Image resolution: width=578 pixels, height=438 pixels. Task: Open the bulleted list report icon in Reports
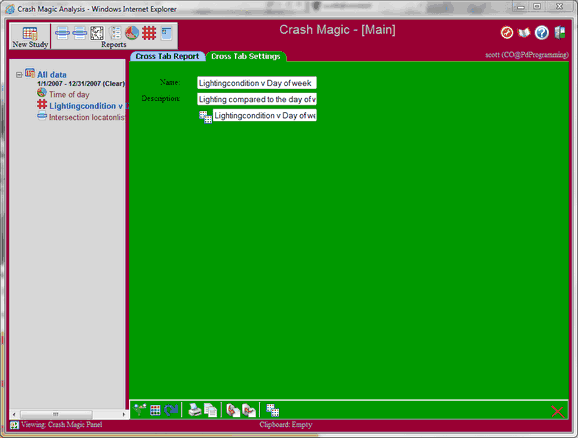point(115,33)
